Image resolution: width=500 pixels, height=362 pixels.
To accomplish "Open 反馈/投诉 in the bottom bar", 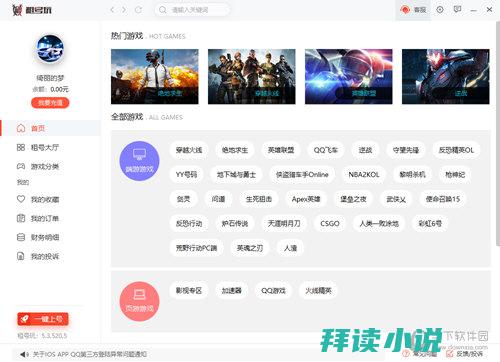I will click(465, 354).
